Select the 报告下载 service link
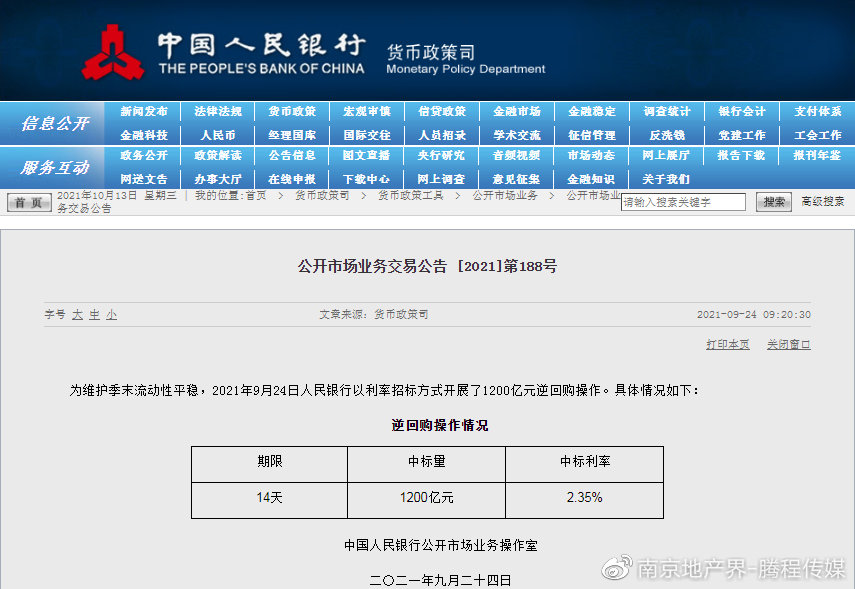This screenshot has width=855, height=589. point(741,155)
